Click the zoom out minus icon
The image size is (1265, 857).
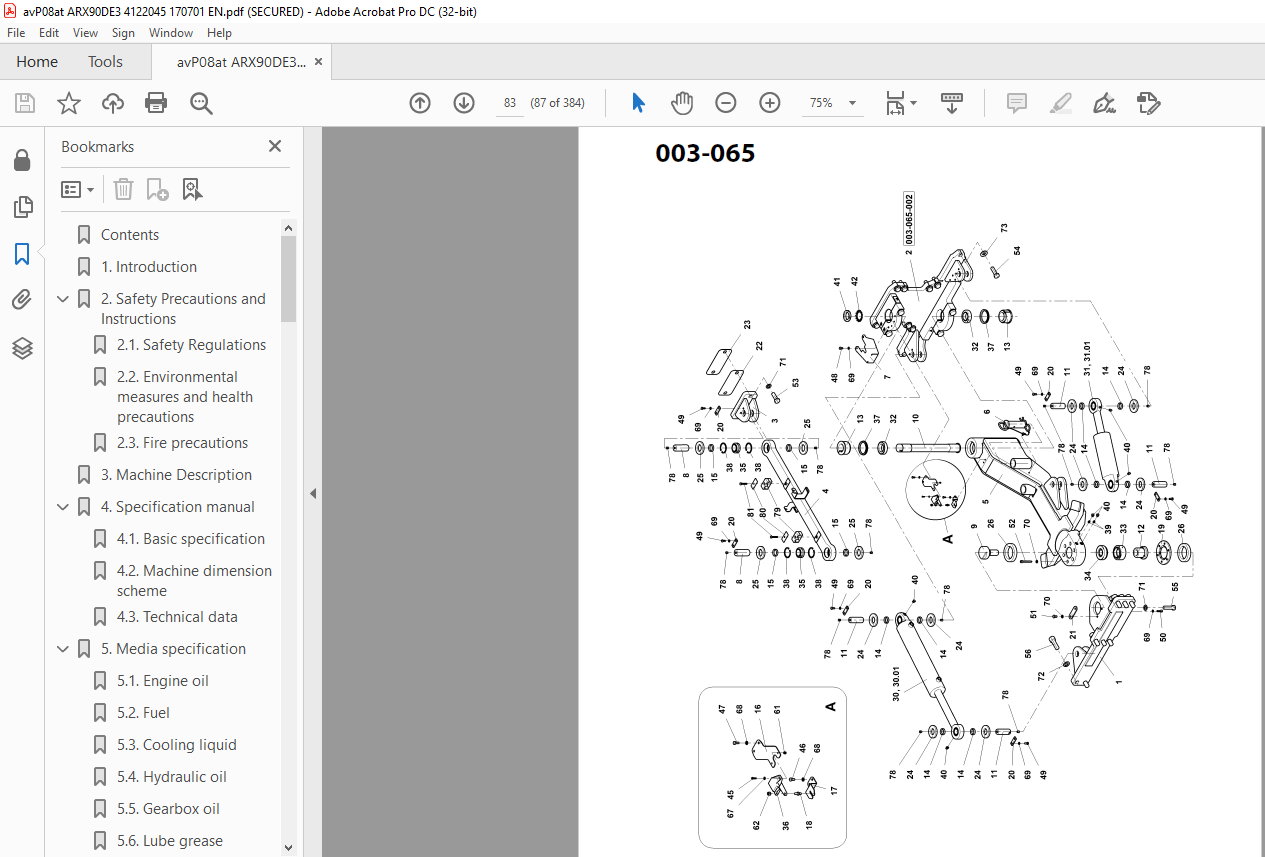(726, 103)
